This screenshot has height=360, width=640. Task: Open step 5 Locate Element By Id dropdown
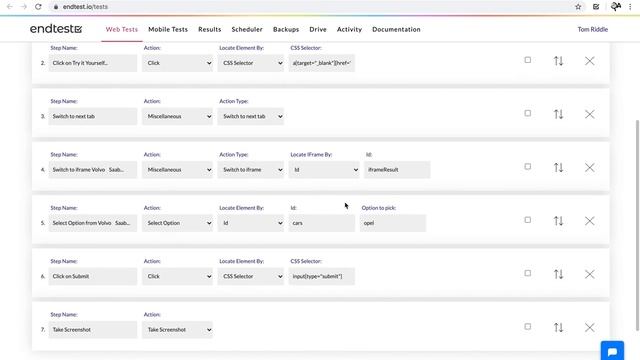tap(251, 223)
